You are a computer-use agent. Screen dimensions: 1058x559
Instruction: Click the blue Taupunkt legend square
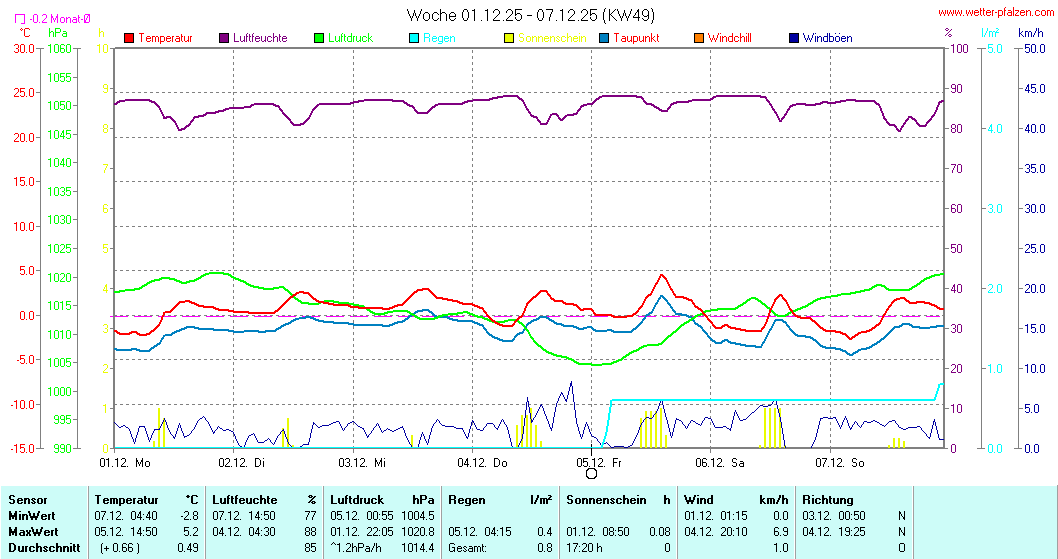[604, 38]
